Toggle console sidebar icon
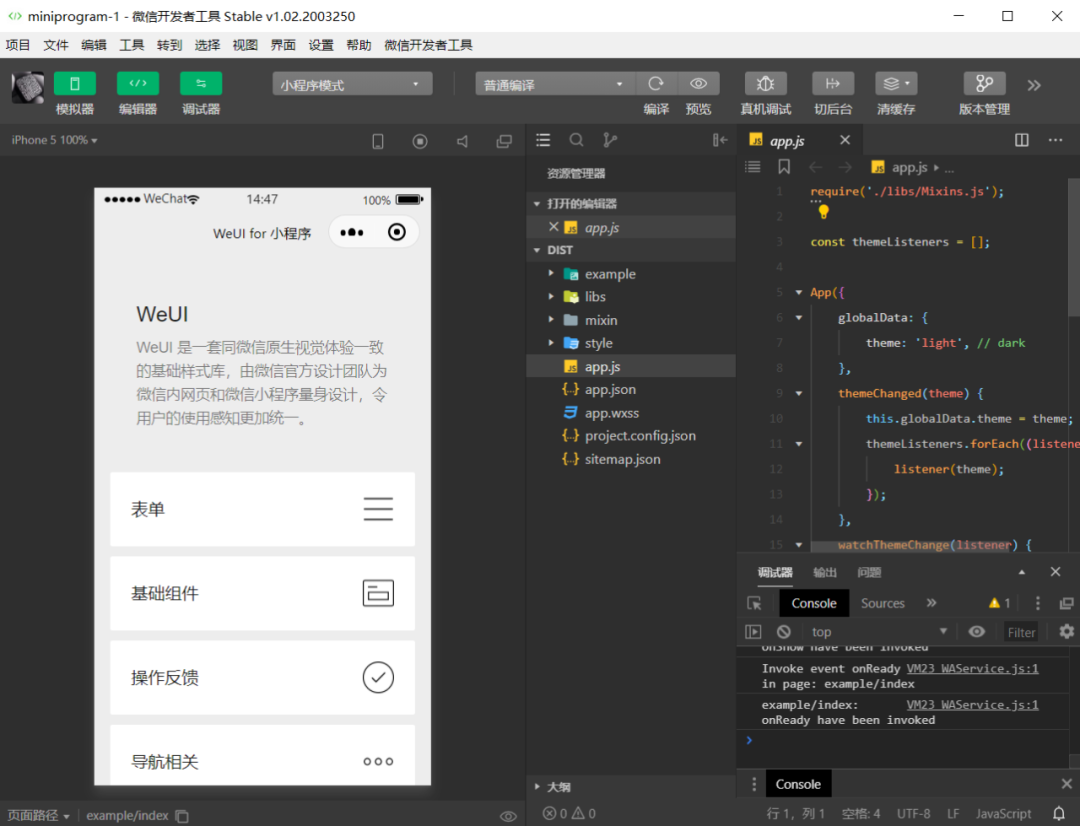This screenshot has width=1080, height=826. (x=753, y=632)
